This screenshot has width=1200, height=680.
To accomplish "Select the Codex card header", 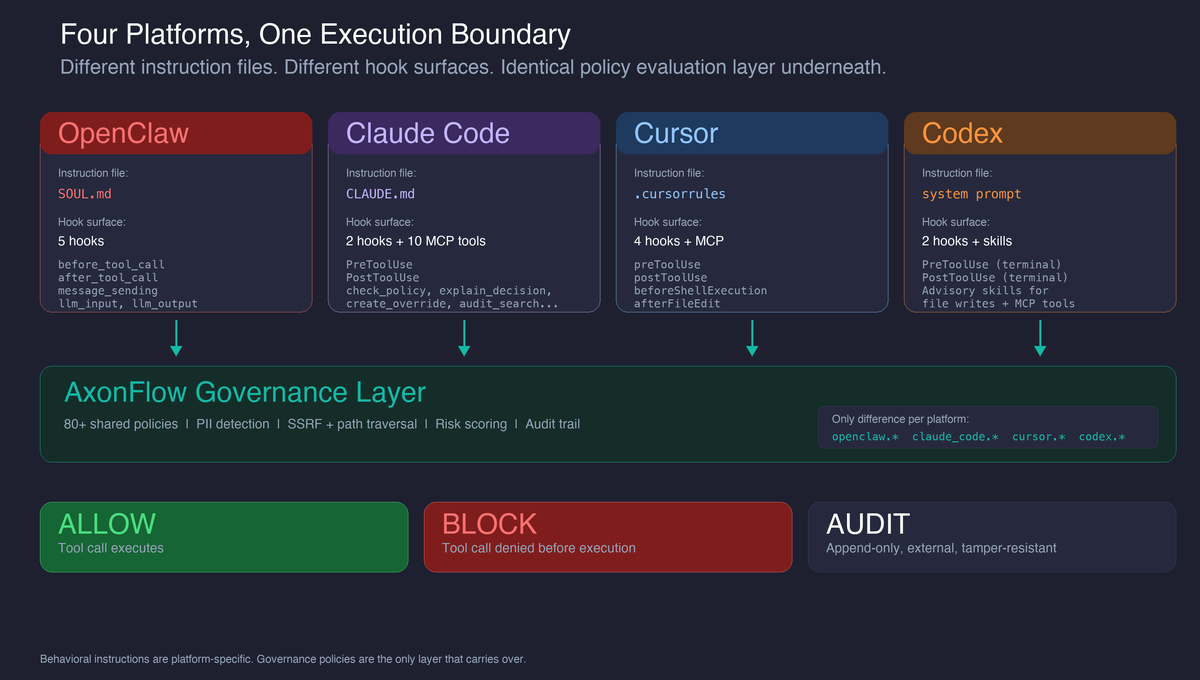I will (x=1040, y=132).
